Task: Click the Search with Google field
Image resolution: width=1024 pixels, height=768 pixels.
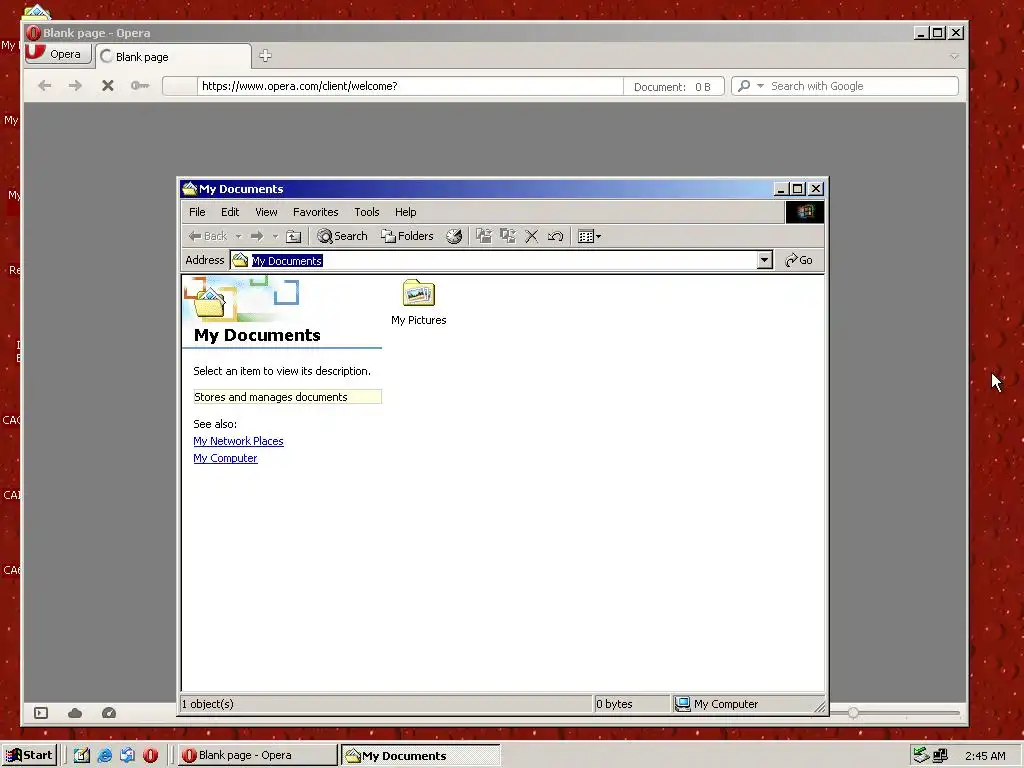Action: point(863,86)
